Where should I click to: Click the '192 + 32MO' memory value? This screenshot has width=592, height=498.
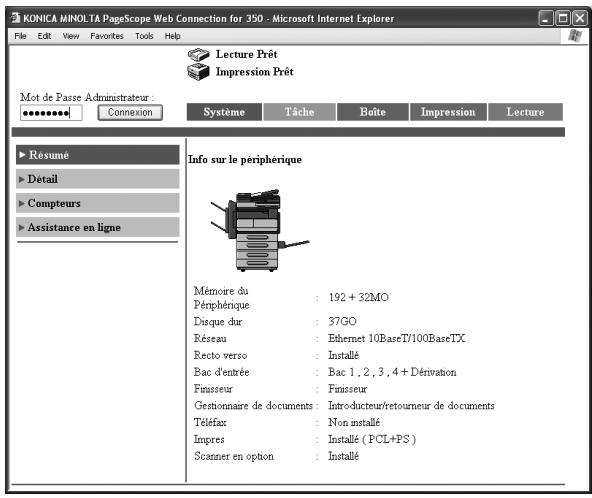(358, 298)
